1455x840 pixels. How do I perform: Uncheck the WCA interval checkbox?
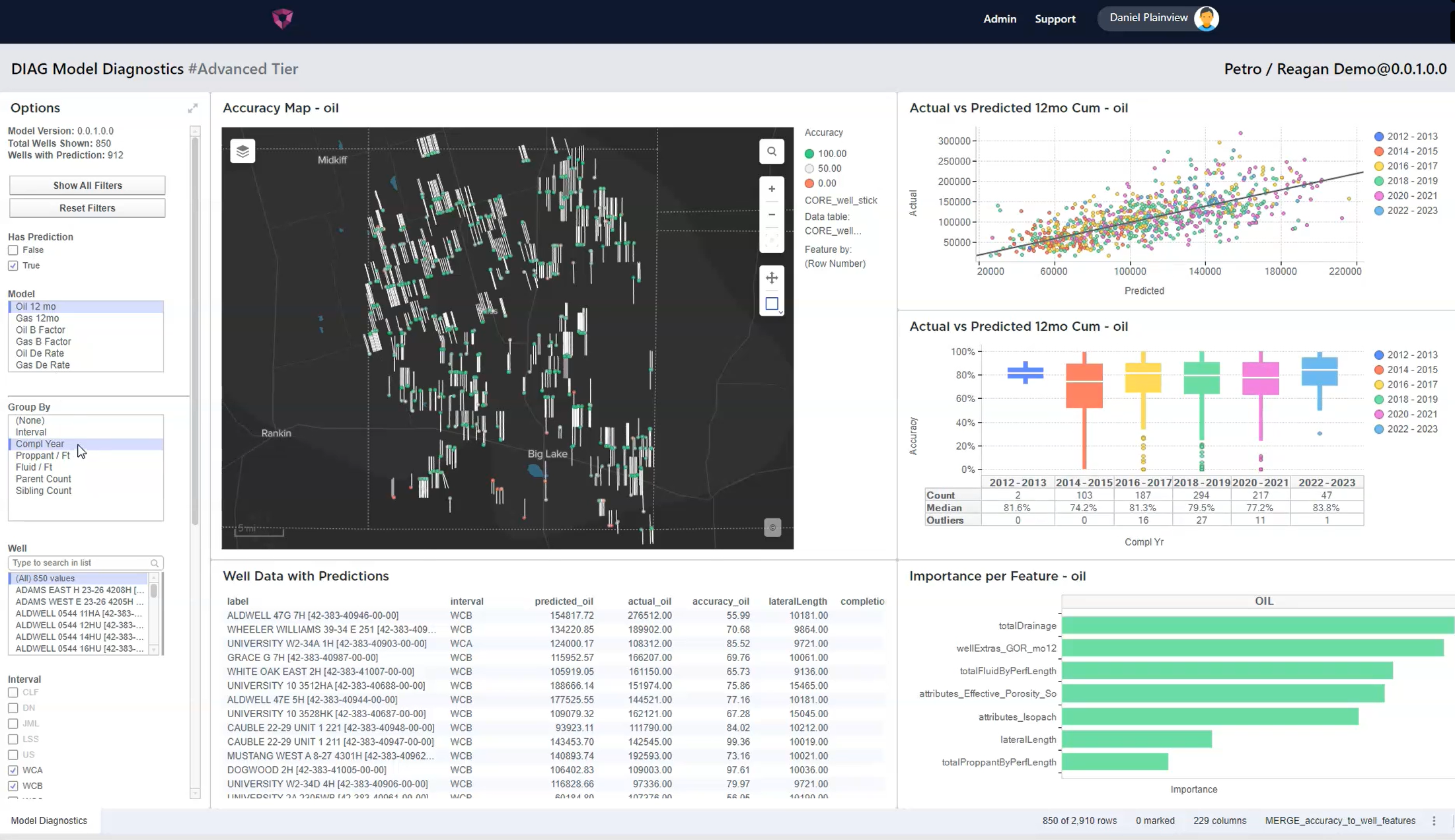[13, 770]
